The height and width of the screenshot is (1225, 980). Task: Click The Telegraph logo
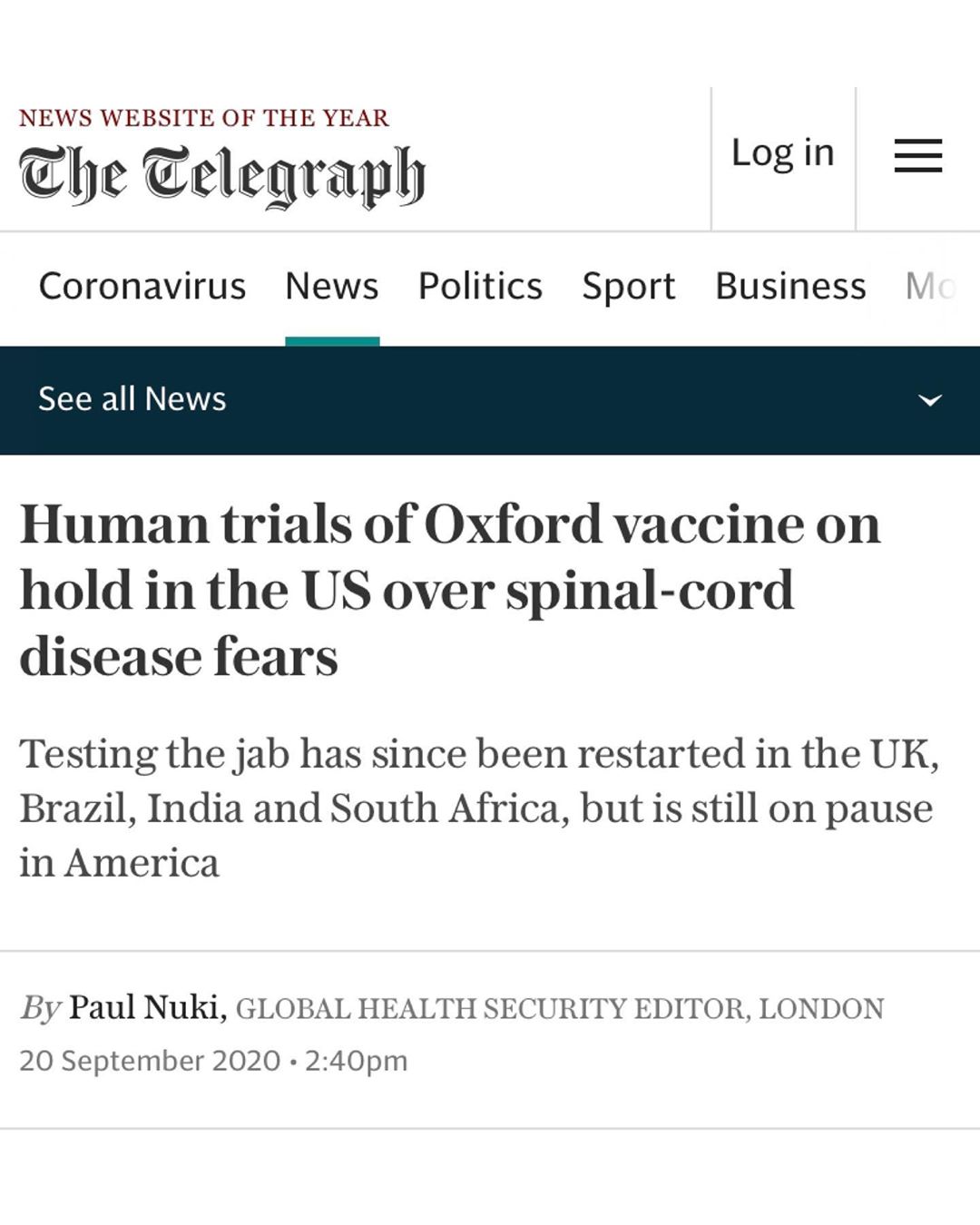(222, 175)
